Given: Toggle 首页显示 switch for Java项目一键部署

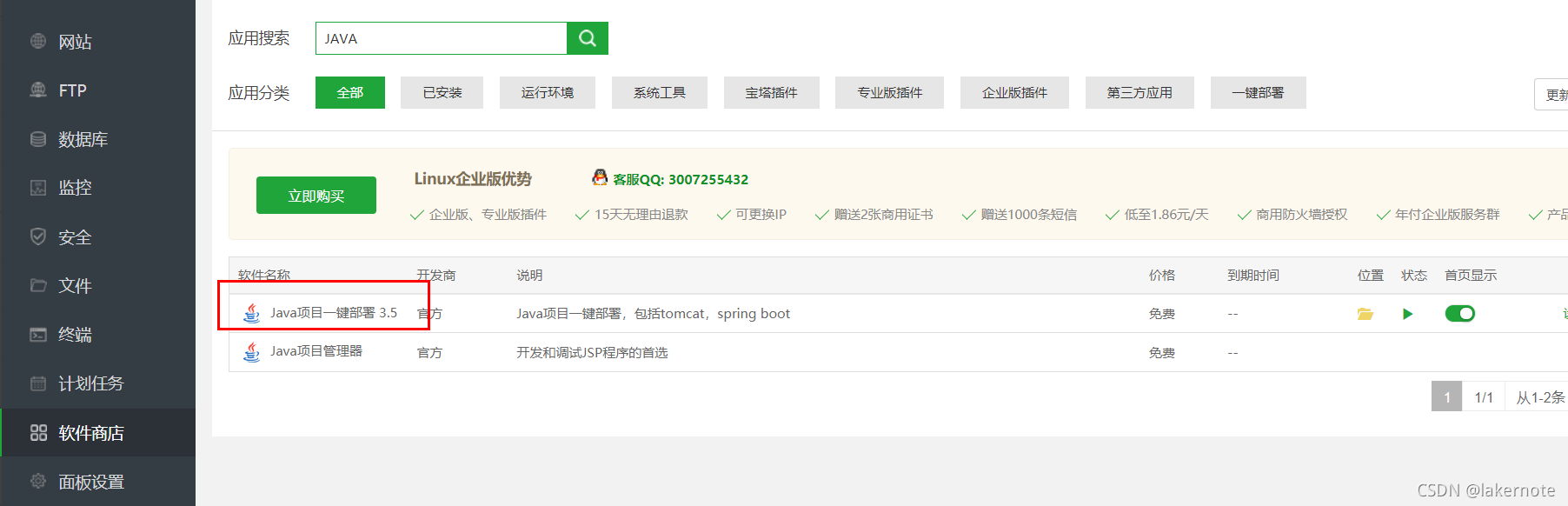Looking at the screenshot, I should [1460, 313].
